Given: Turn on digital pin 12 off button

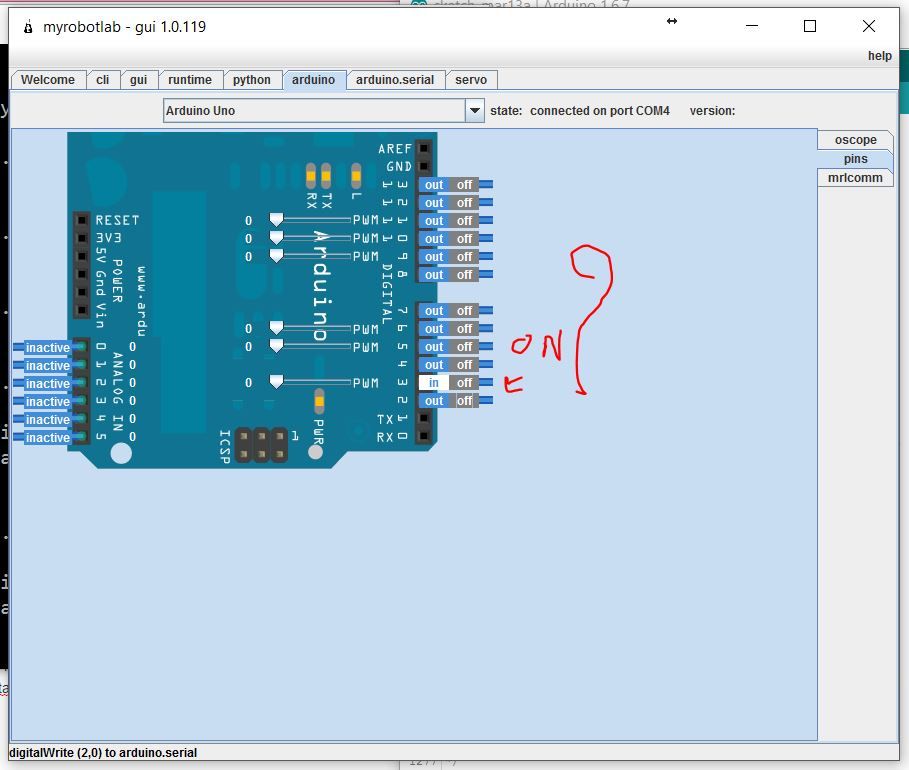Looking at the screenshot, I should pos(464,203).
